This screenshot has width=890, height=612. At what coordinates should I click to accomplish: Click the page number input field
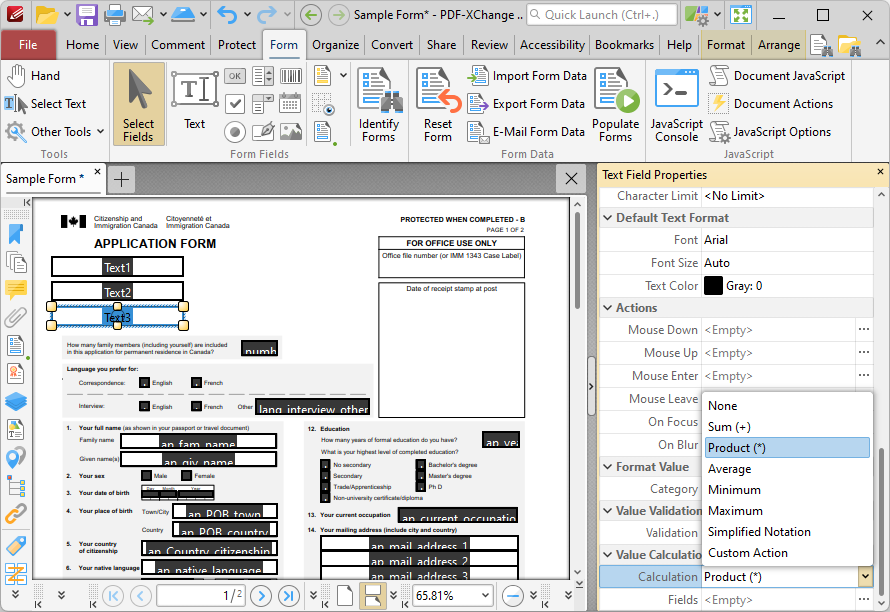[201, 596]
